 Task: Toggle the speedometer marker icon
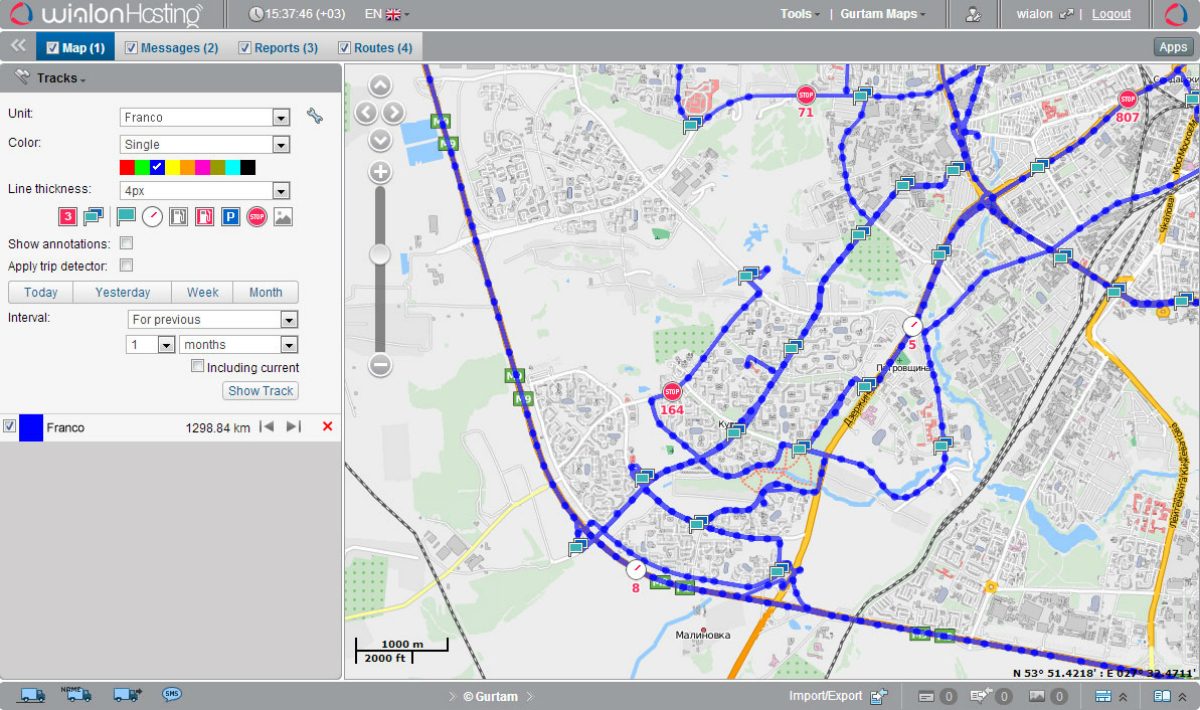[x=152, y=216]
